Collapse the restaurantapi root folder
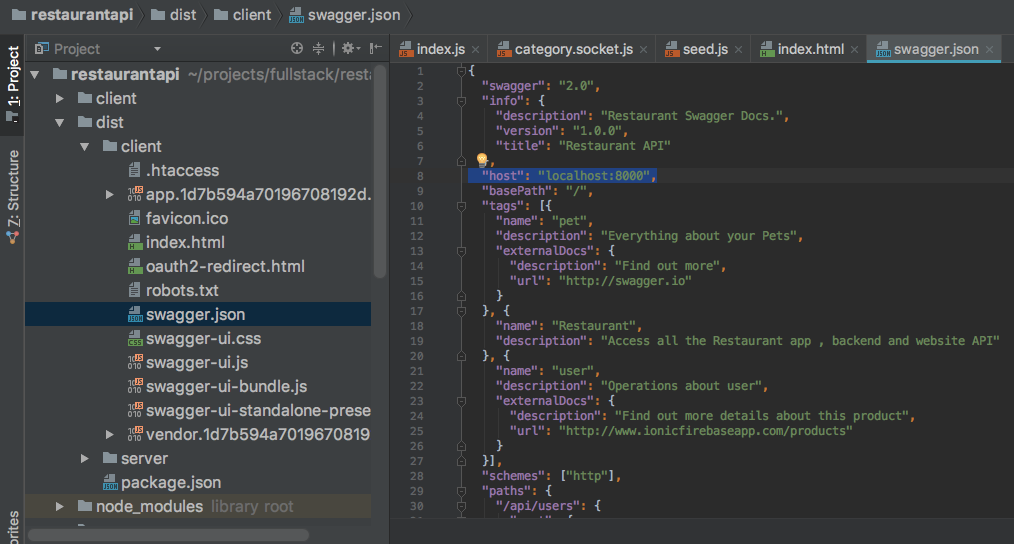Screen dimensions: 1014x544 (35, 74)
